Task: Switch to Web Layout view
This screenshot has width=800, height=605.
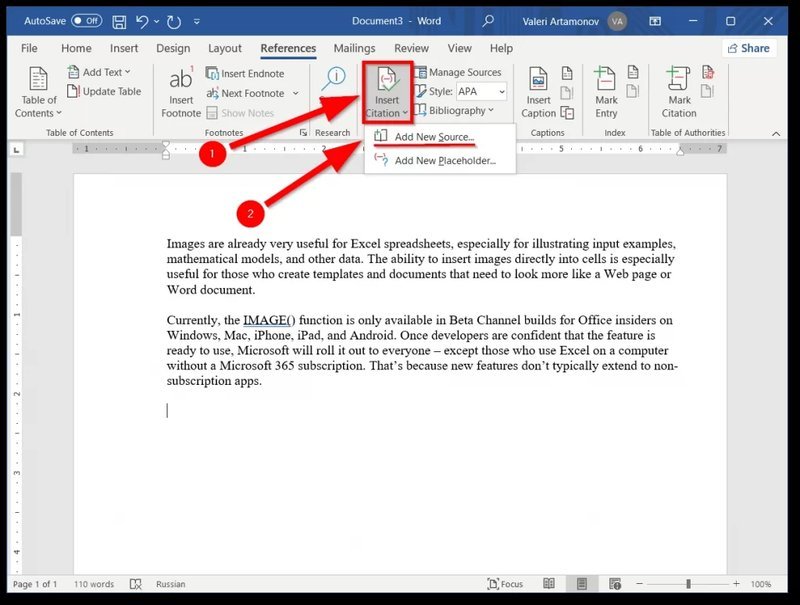Action: pos(615,584)
